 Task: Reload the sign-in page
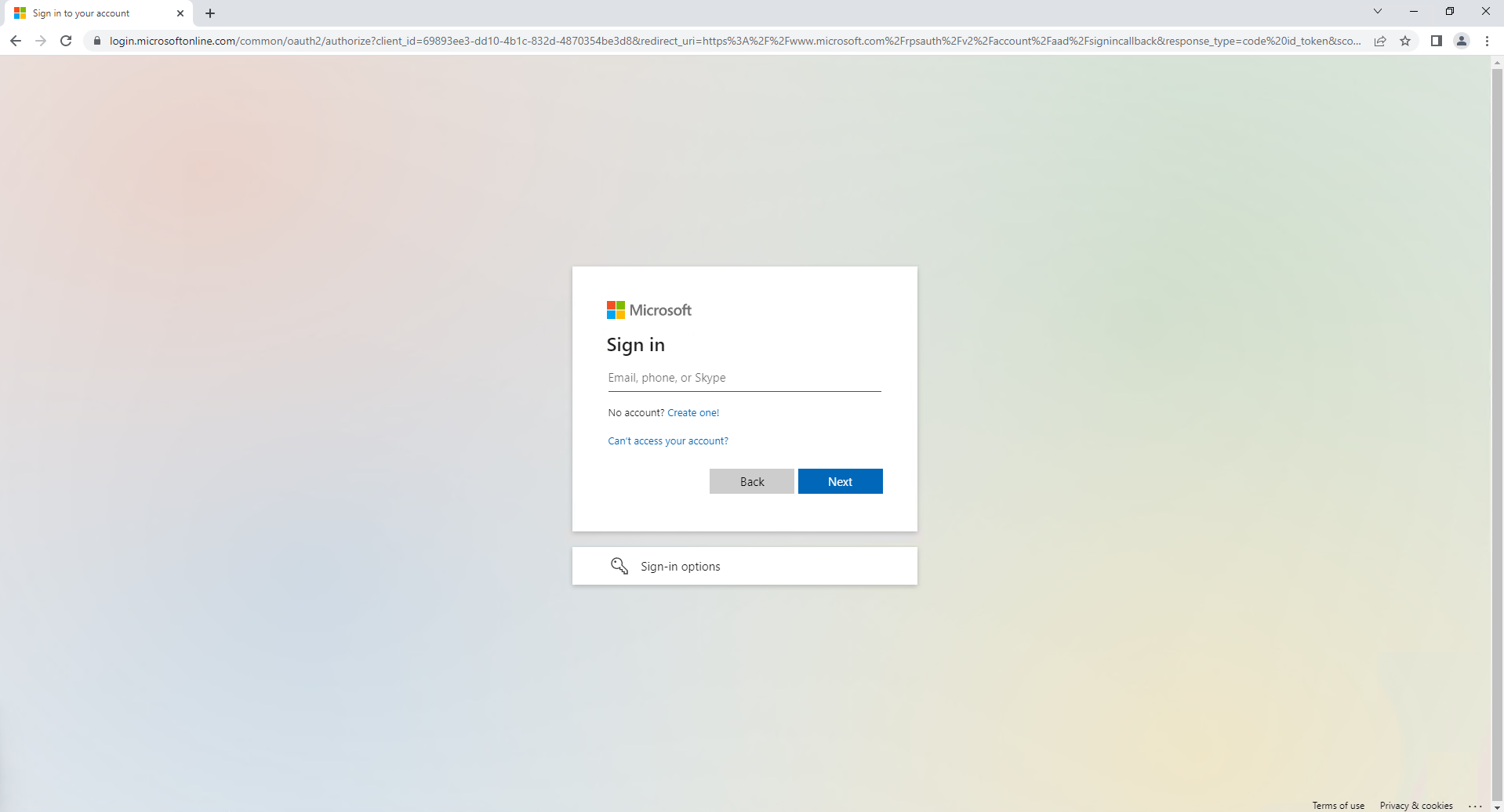(67, 41)
